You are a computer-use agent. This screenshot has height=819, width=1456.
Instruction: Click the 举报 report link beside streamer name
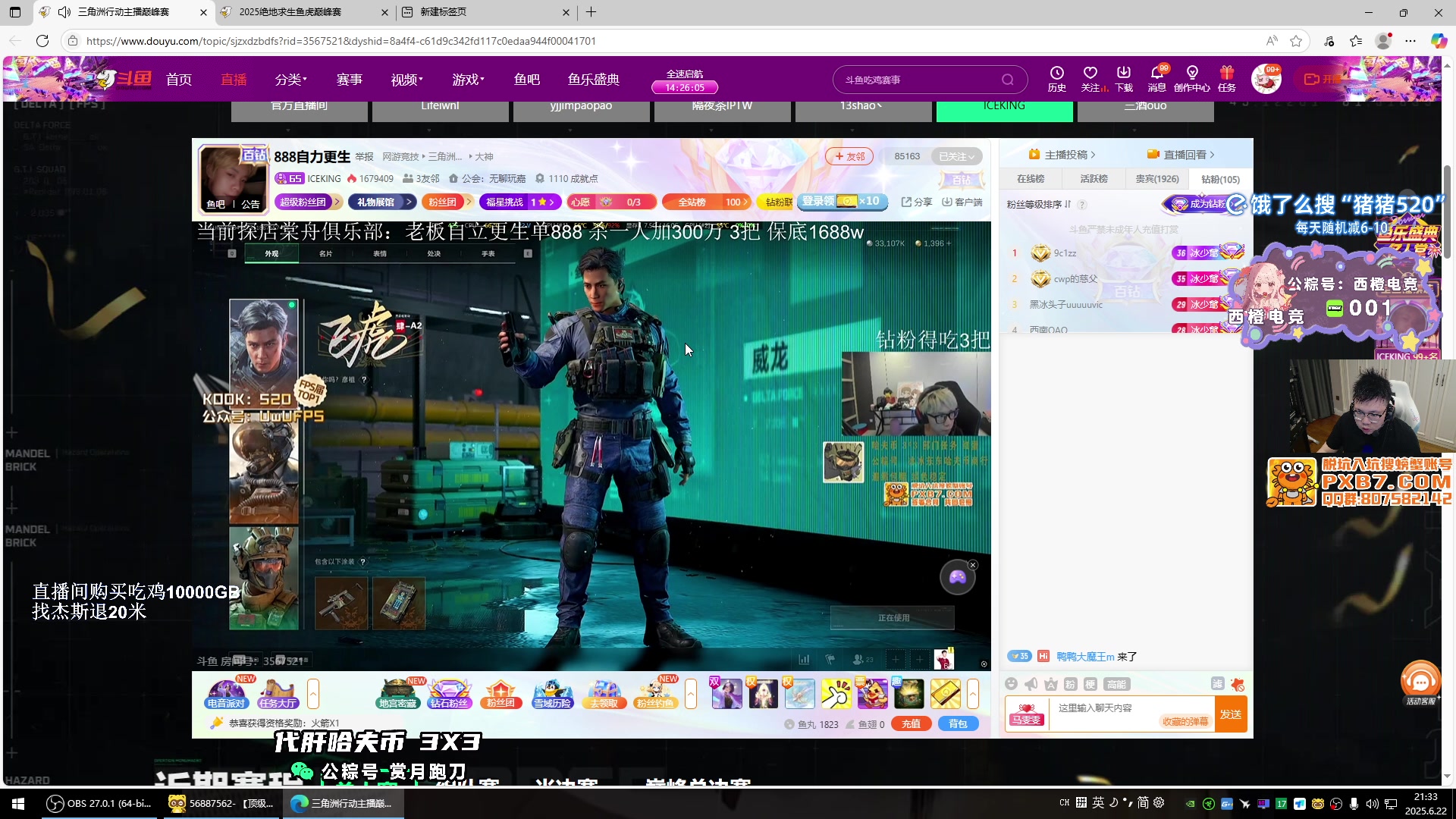click(365, 157)
